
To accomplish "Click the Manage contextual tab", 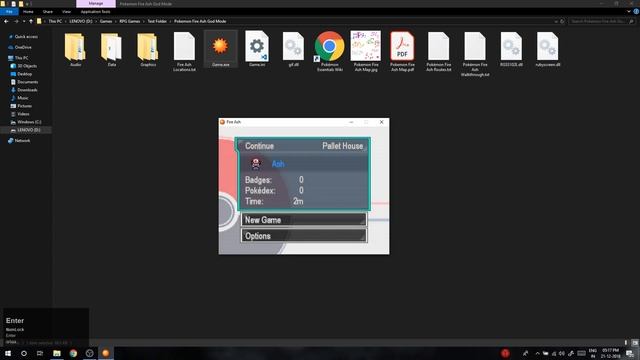I will (x=96, y=3).
